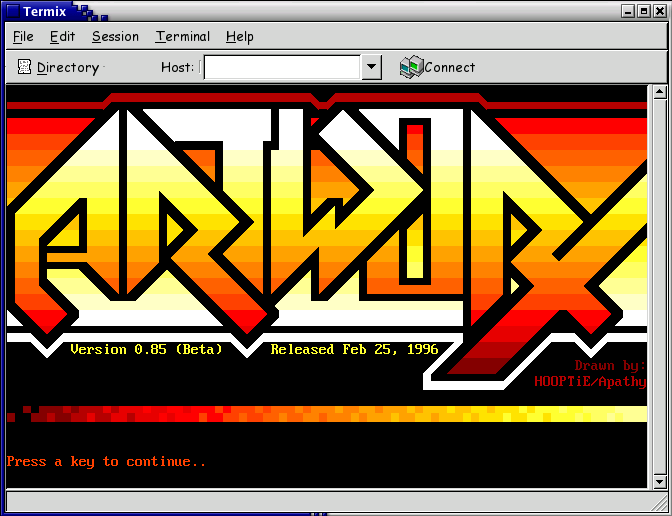Viewport: 672px width, 516px height.
Task: Open the Help menu
Action: tap(240, 37)
